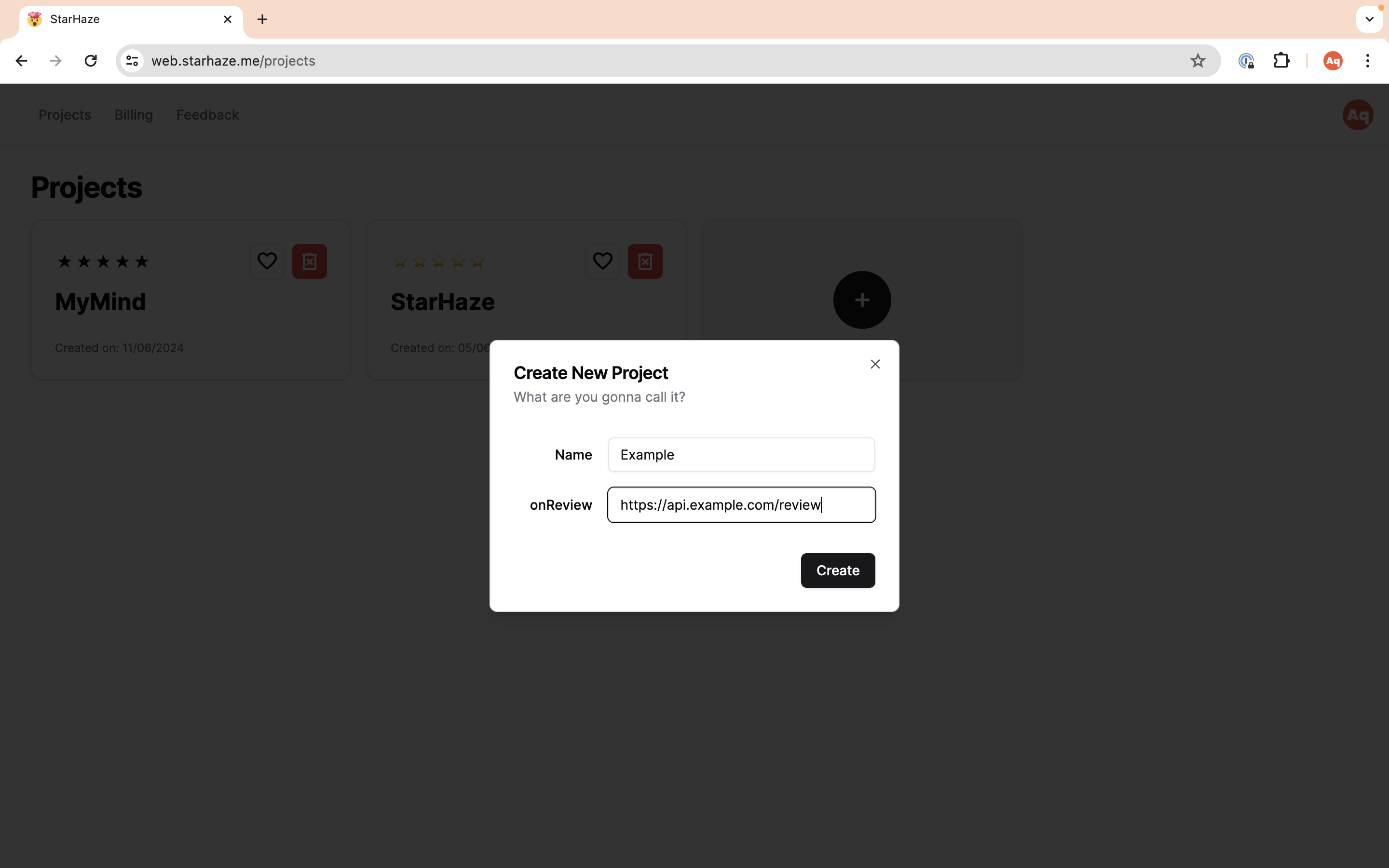Reload the current page
This screenshot has height=868, width=1389.
[x=91, y=61]
